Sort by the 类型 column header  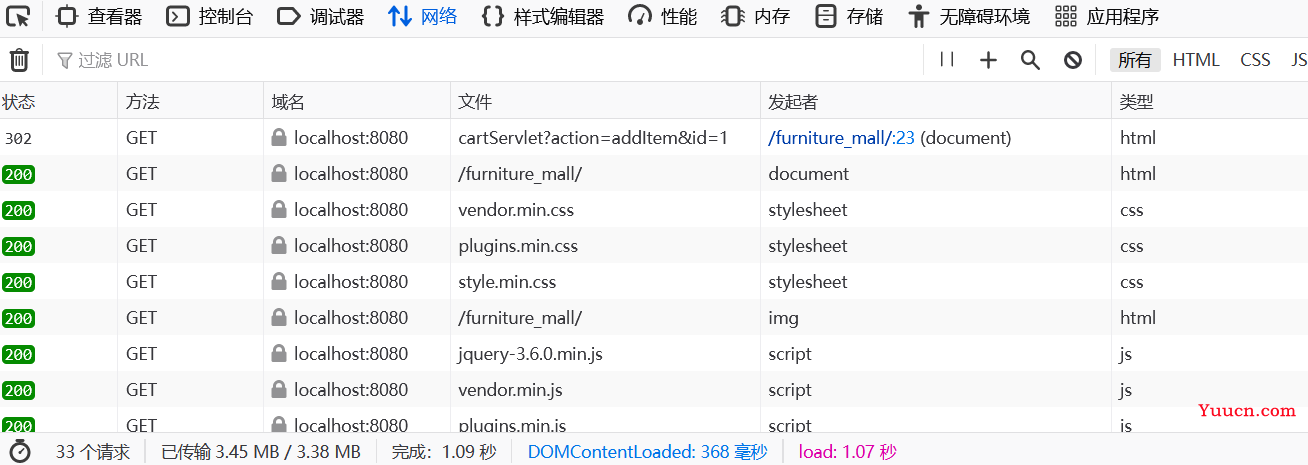1210,101
